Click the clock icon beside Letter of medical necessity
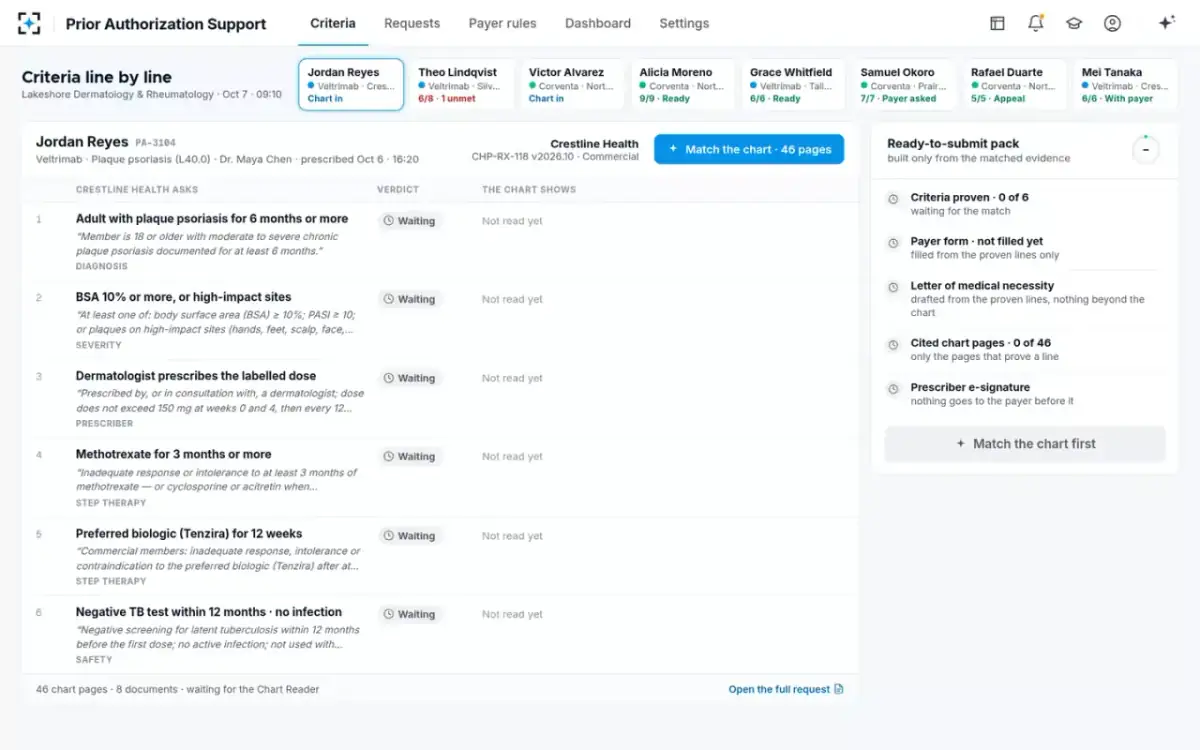The width and height of the screenshot is (1200, 750). (893, 287)
